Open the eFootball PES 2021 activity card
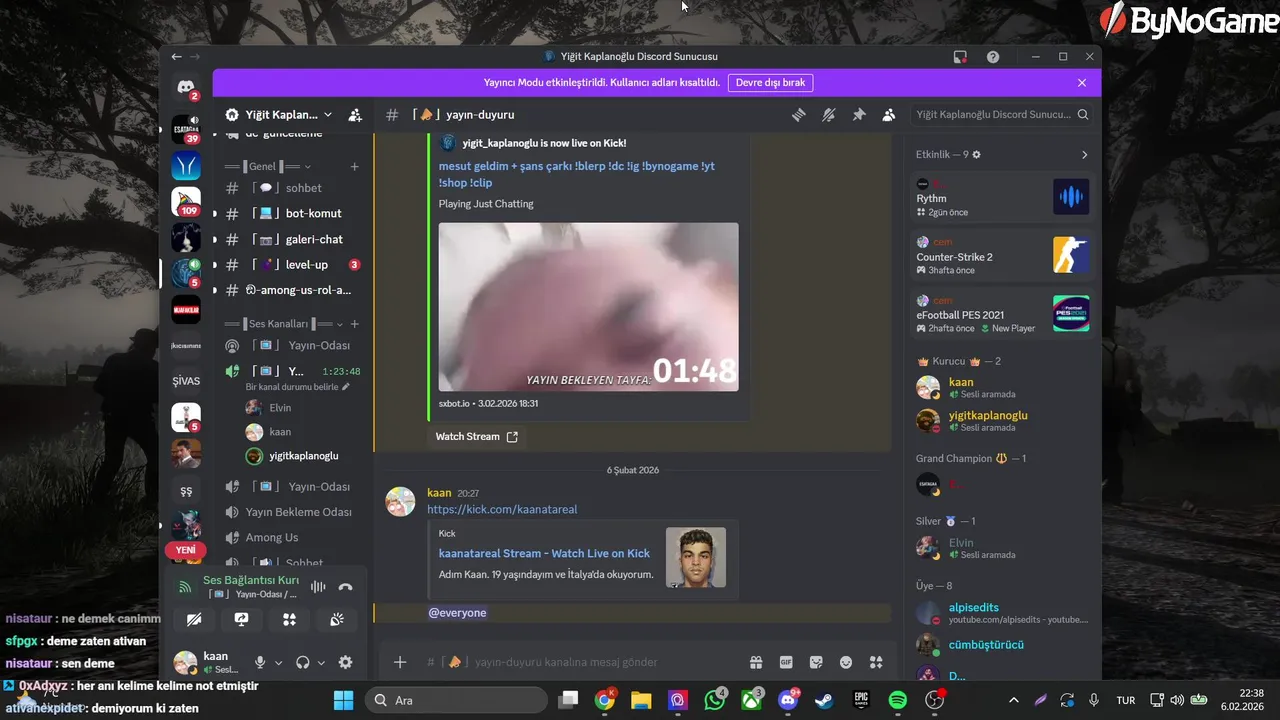Screen dimensions: 1280x720 (1003, 314)
